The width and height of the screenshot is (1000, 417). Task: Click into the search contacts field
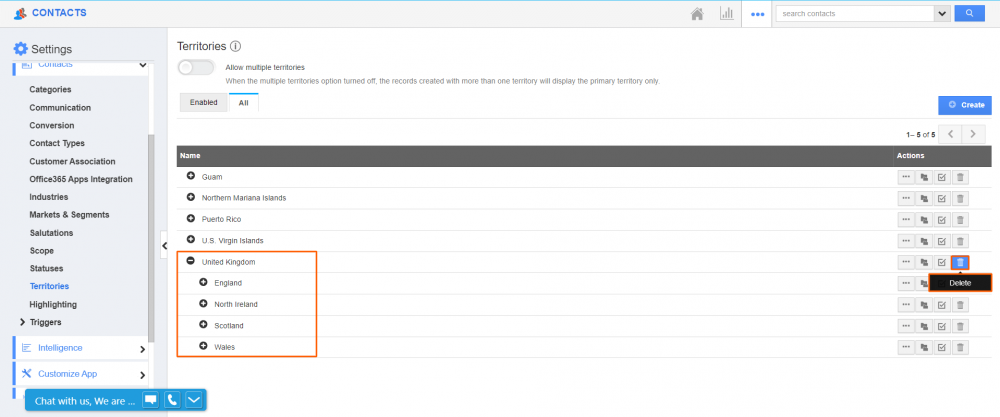pos(854,14)
